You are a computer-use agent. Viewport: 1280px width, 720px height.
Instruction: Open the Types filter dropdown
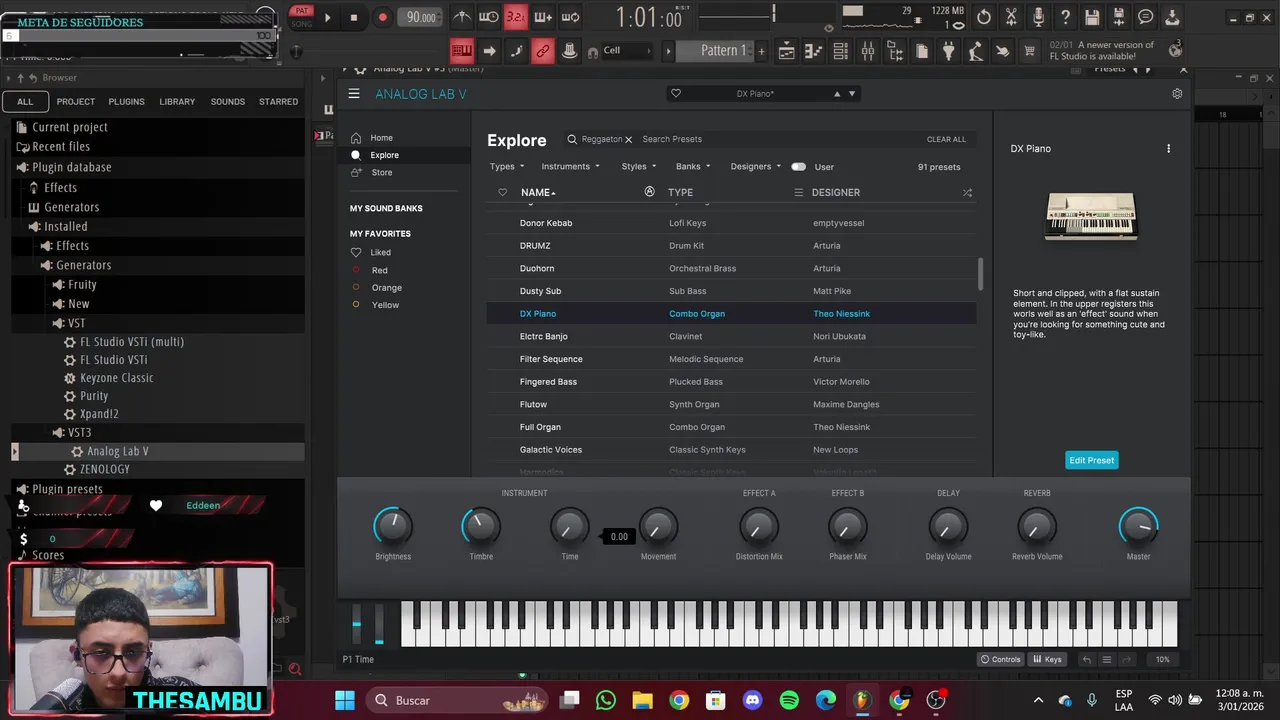507,167
